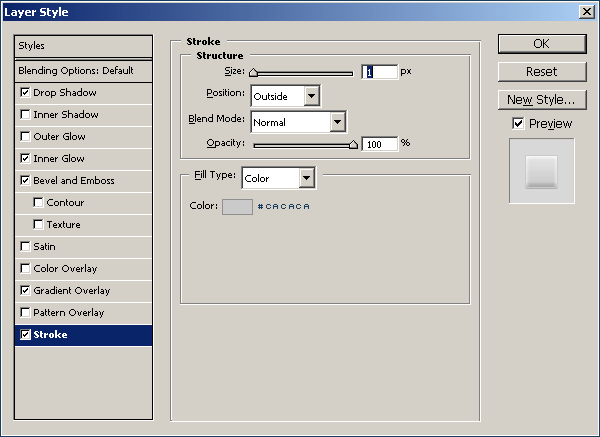Close the Layer Style dialog
This screenshot has height=437, width=600.
pyautogui.click(x=587, y=11)
